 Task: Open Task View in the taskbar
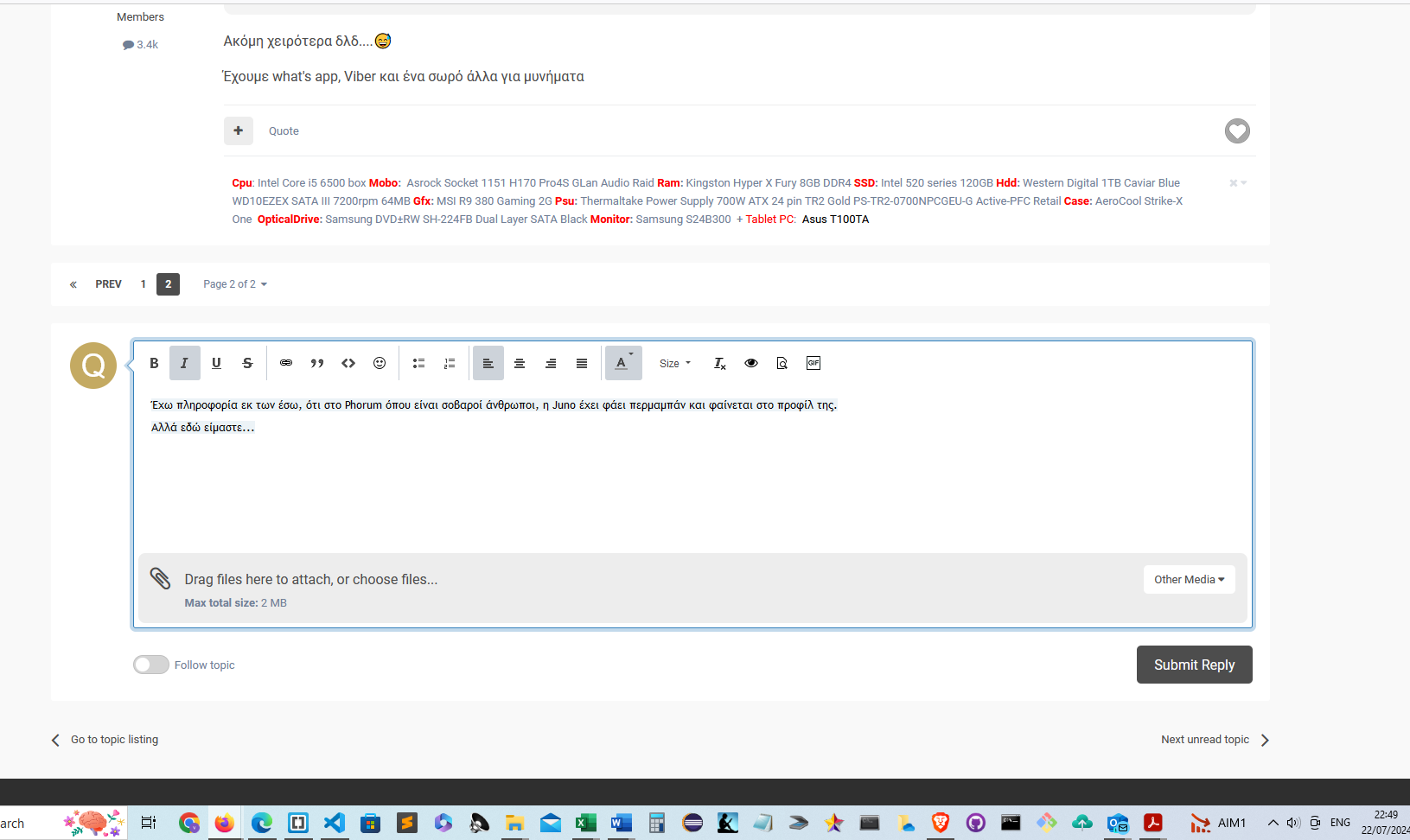149,823
